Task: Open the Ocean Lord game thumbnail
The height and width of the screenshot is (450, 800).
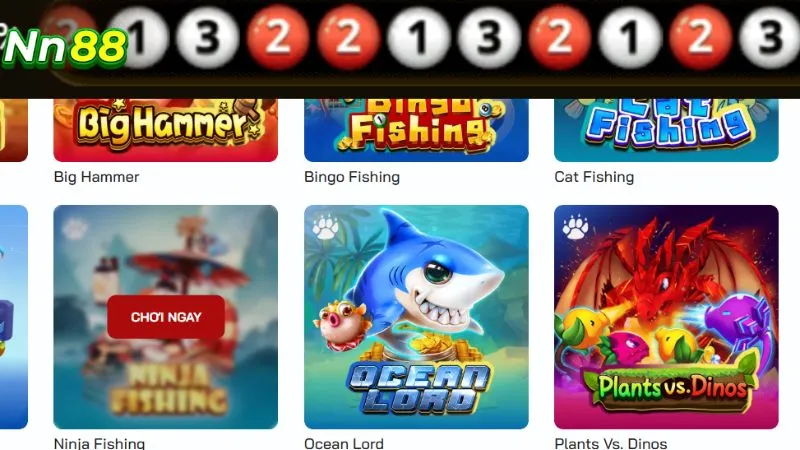Action: pos(416,317)
